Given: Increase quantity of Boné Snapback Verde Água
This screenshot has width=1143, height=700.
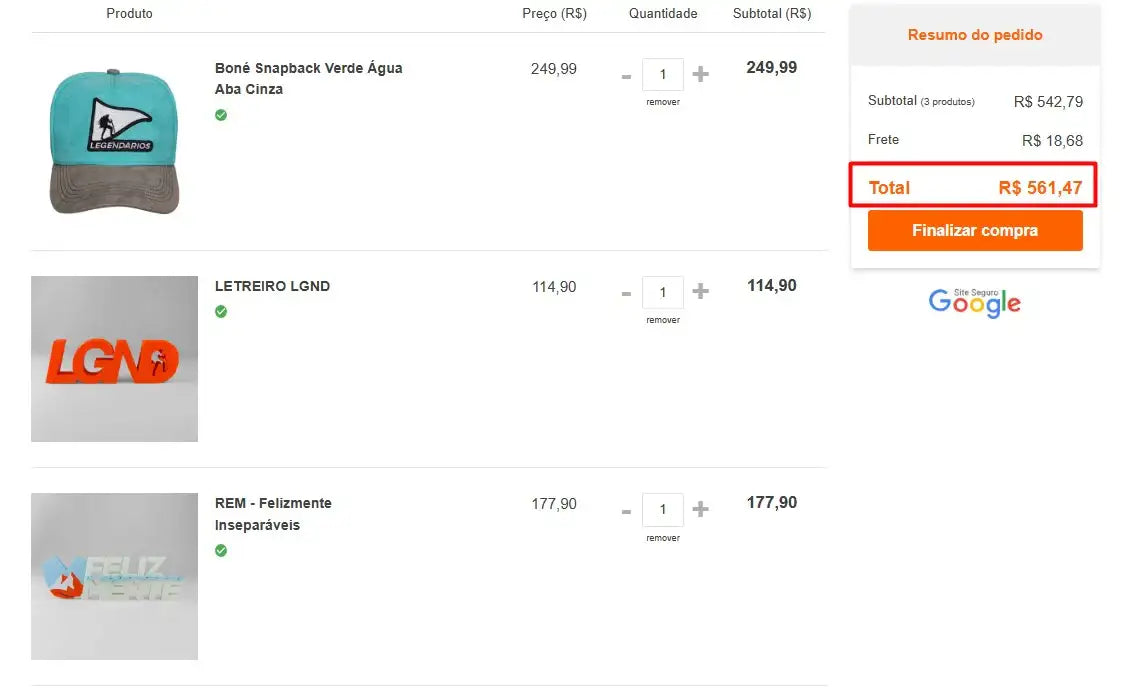Looking at the screenshot, I should point(700,74).
